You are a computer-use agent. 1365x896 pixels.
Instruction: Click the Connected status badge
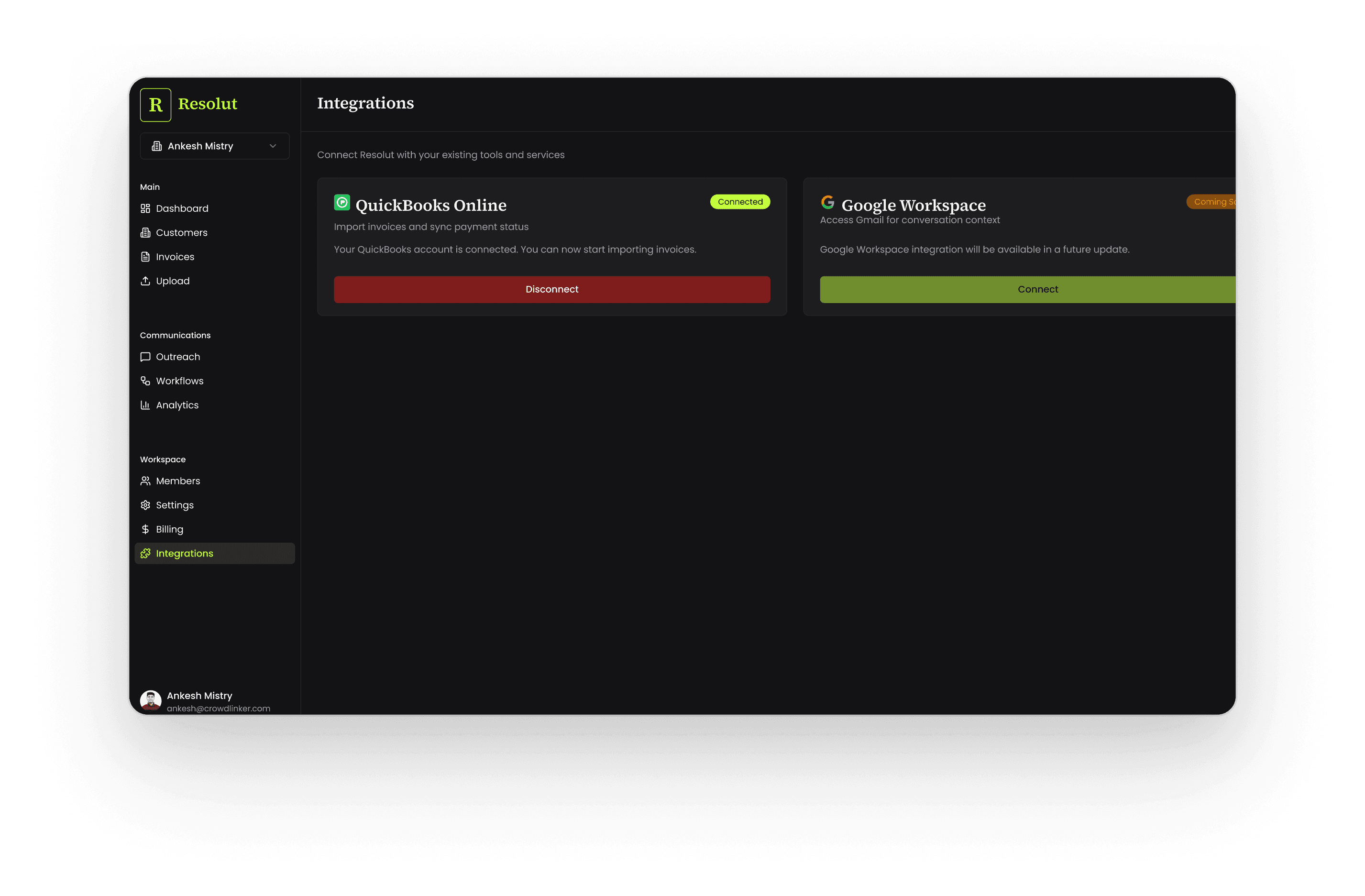pos(740,202)
